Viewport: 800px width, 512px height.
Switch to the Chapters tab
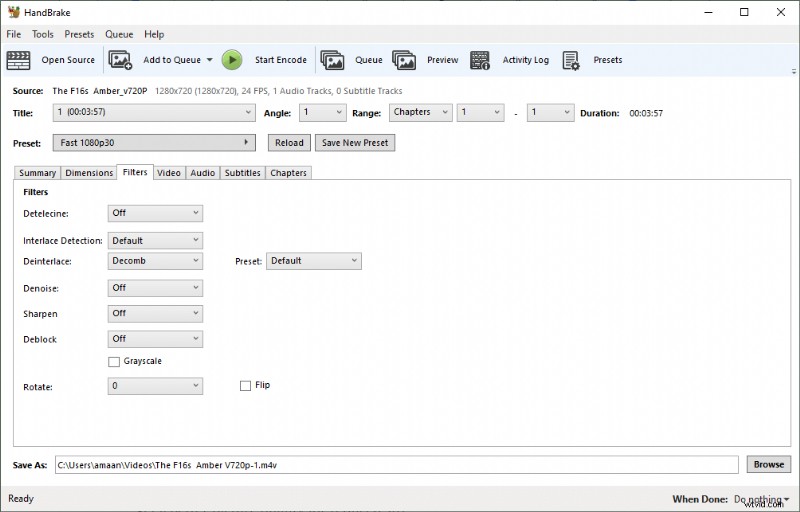[x=288, y=173]
